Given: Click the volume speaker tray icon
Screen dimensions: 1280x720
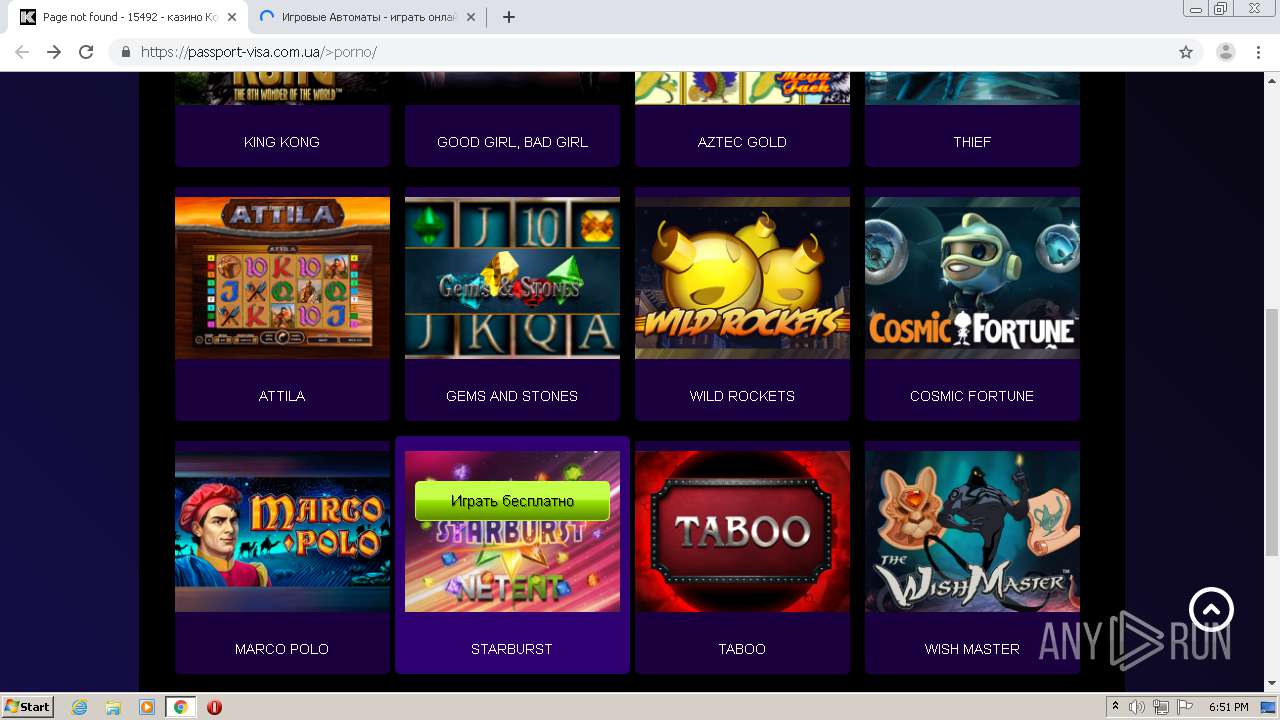Looking at the screenshot, I should point(1138,707).
